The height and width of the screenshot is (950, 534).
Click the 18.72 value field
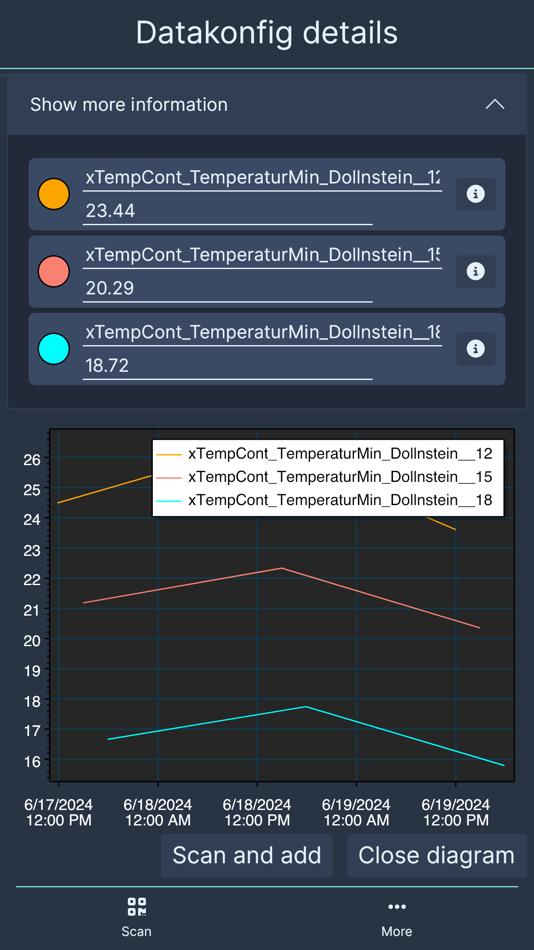tap(227, 366)
